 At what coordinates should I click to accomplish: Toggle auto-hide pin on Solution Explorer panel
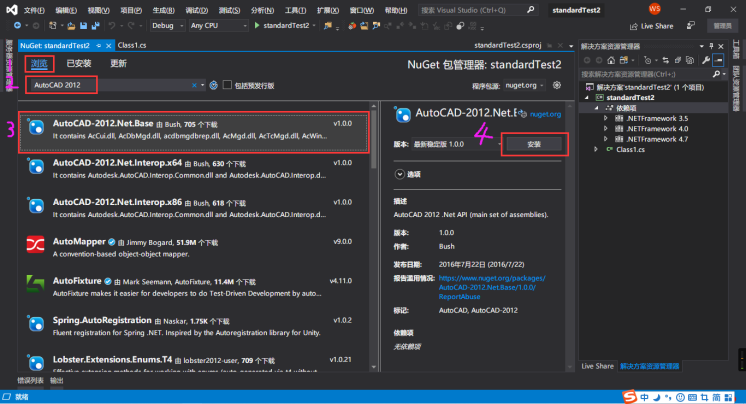pyautogui.click(x=711, y=46)
